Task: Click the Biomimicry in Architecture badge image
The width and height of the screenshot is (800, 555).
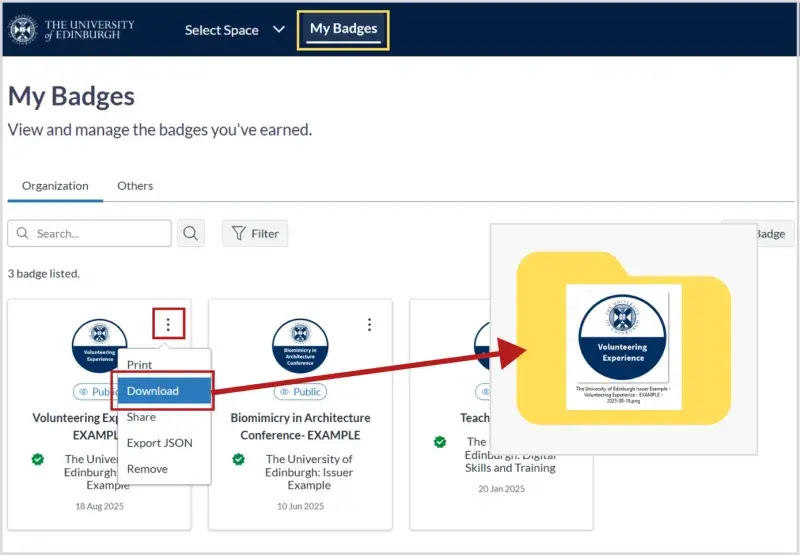Action: (301, 346)
